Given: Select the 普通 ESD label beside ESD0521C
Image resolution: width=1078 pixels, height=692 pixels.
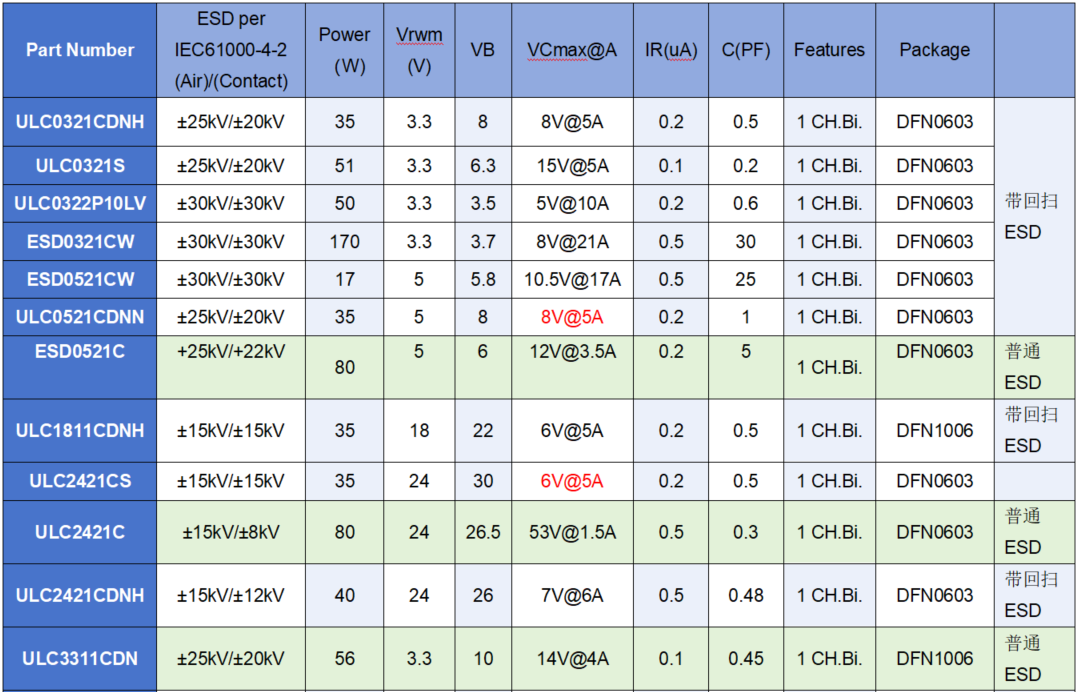Looking at the screenshot, I should [x=1031, y=367].
